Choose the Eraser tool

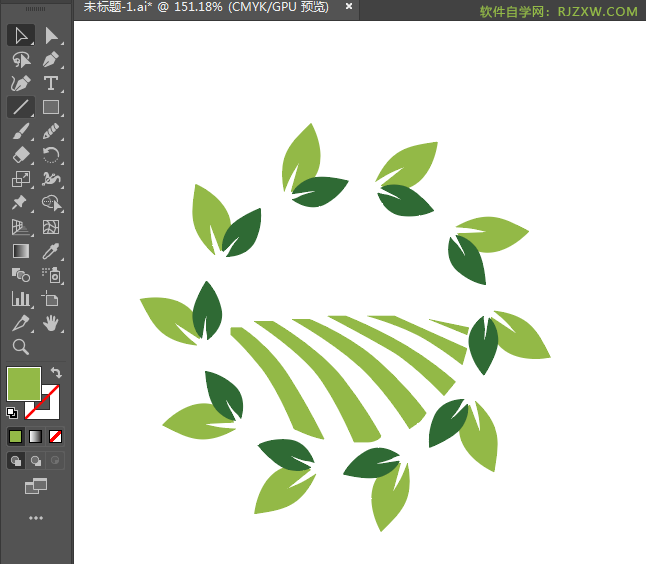click(x=21, y=155)
